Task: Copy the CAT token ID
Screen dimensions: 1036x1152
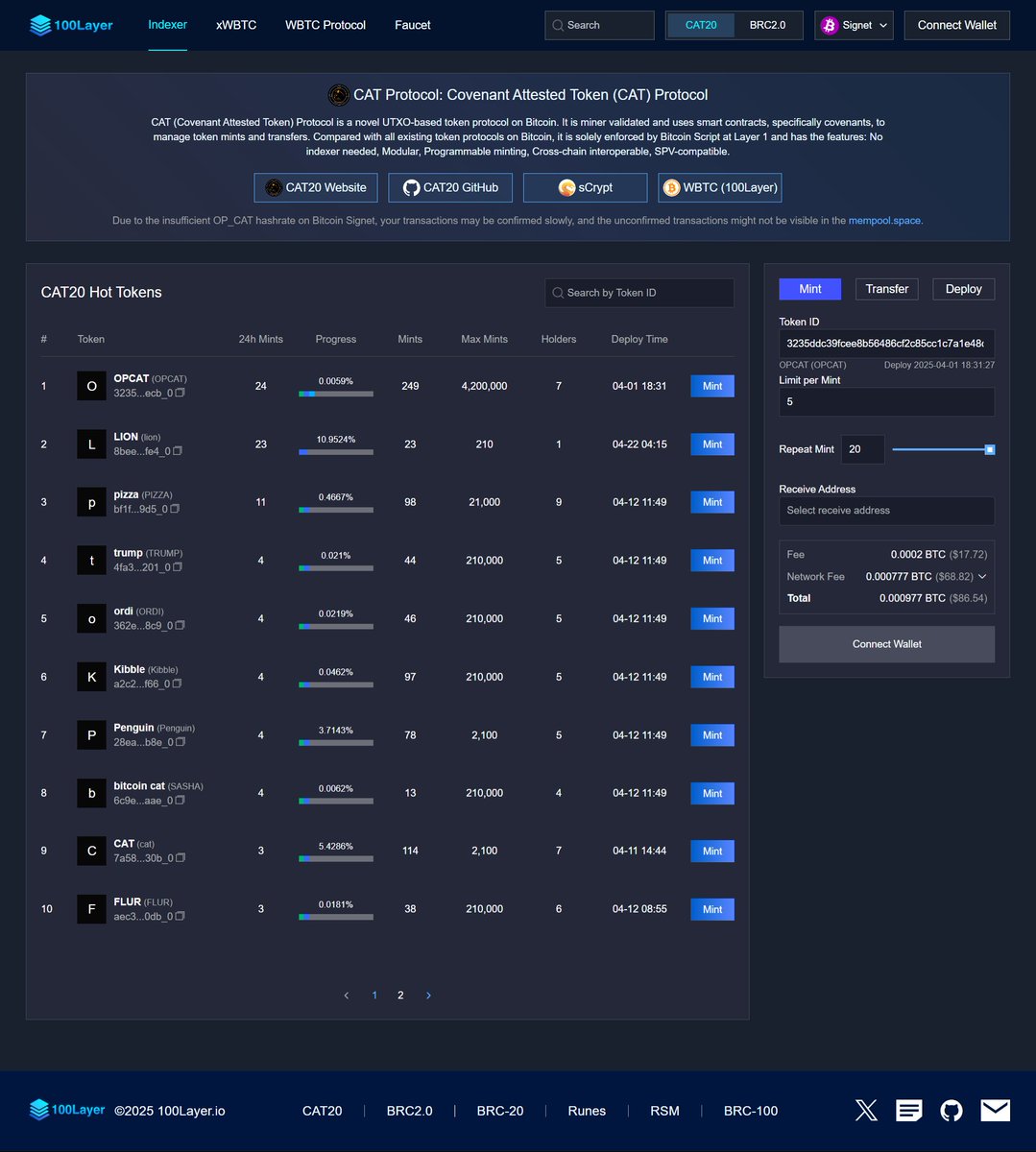Action: (x=181, y=858)
